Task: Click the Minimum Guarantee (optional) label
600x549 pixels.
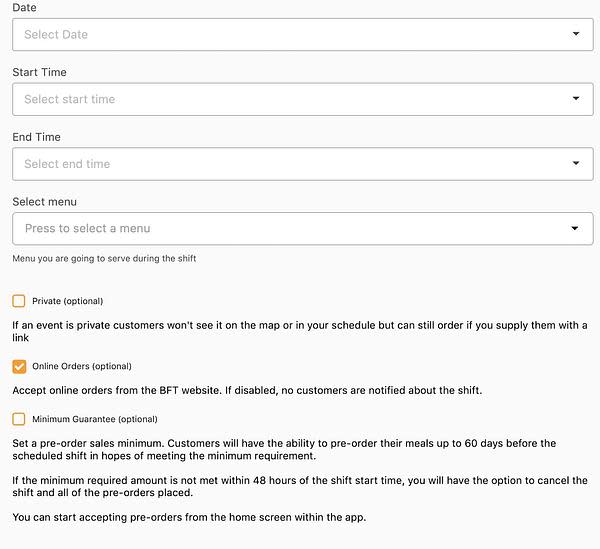Action: click(95, 419)
